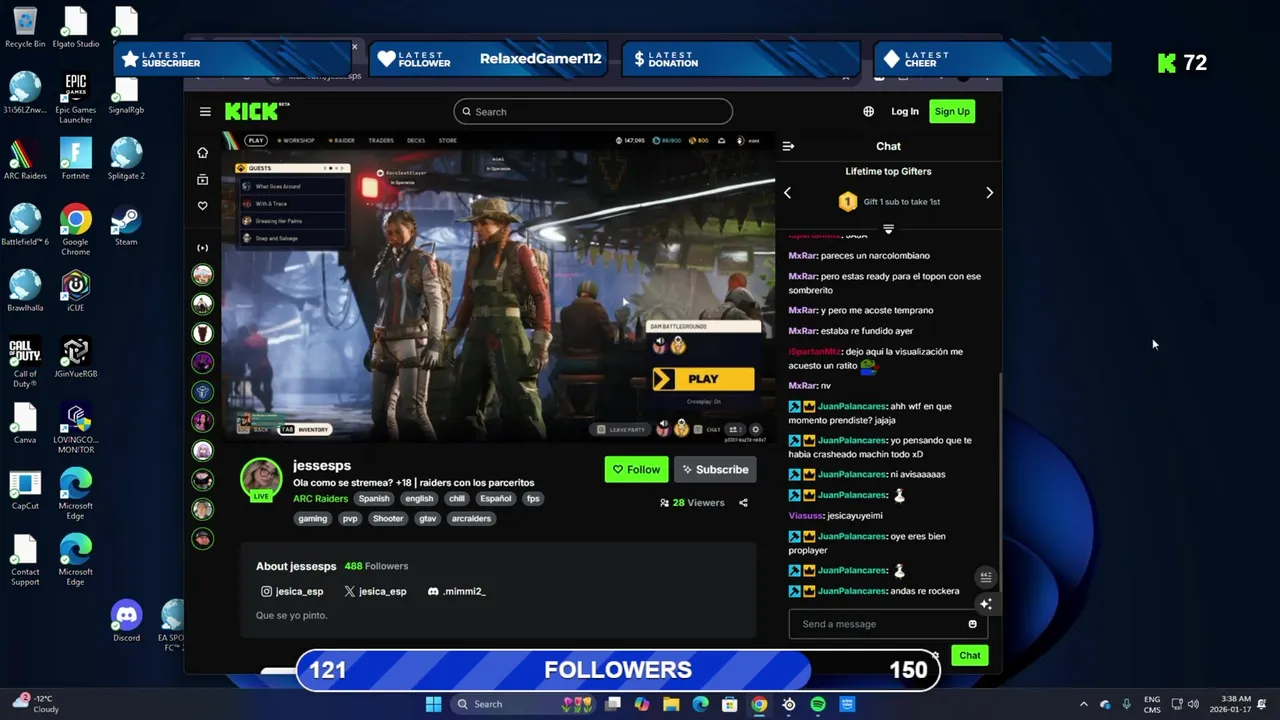Show hidden system tray icons chevron
1280x720 pixels.
(1083, 704)
